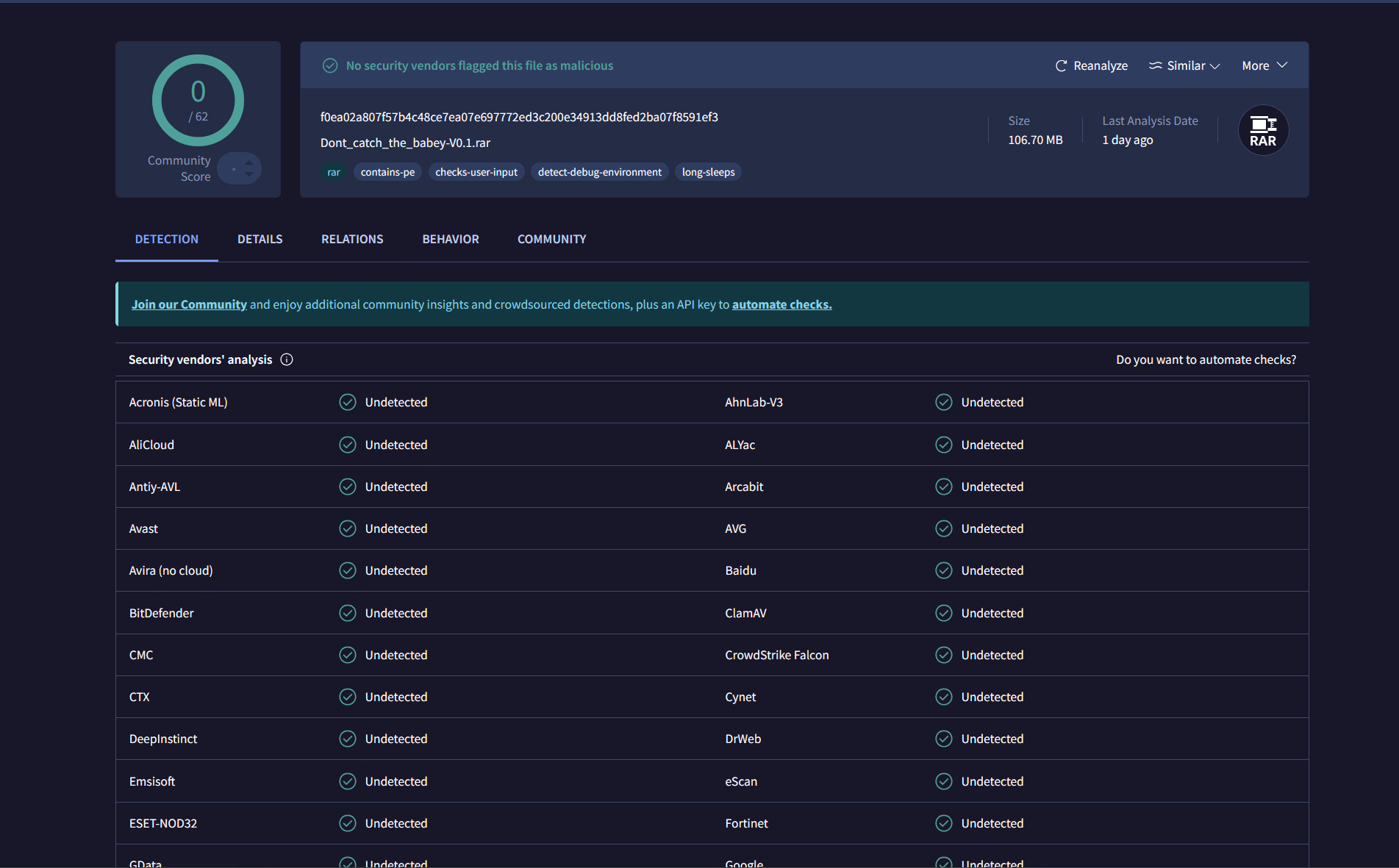Click green checkmark icon in the no-vendors-flagged banner

tap(330, 65)
